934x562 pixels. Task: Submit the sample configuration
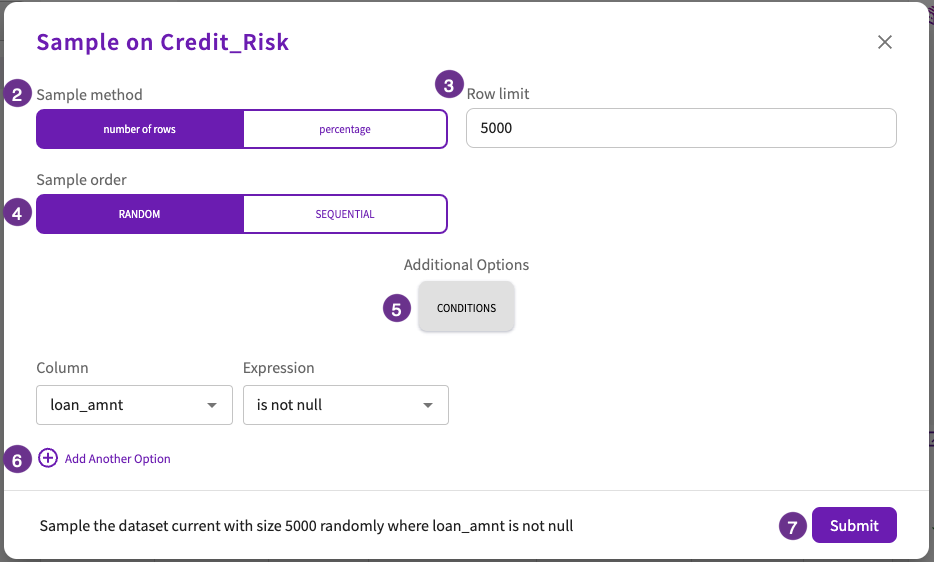coord(854,525)
